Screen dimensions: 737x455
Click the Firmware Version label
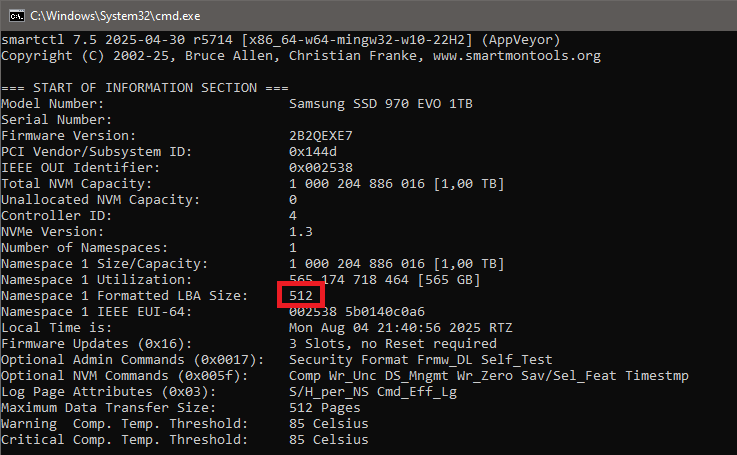tap(68, 136)
